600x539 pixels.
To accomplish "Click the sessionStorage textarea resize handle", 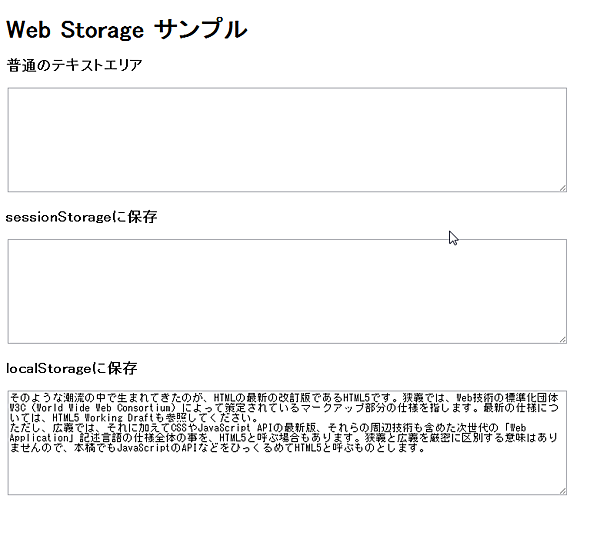I will pos(562,339).
